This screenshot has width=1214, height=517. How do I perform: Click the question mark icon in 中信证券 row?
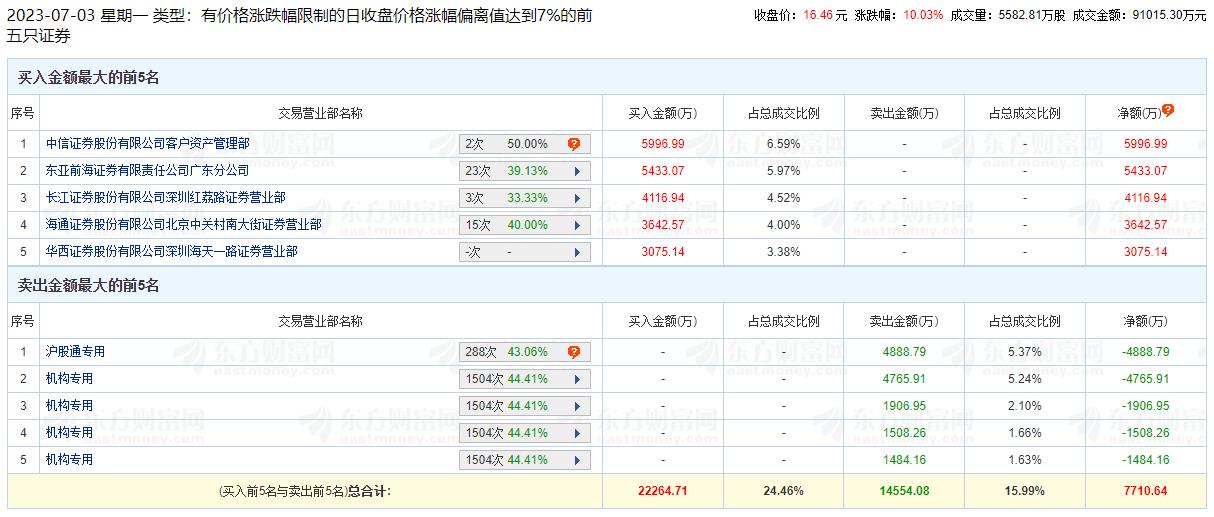tap(574, 144)
